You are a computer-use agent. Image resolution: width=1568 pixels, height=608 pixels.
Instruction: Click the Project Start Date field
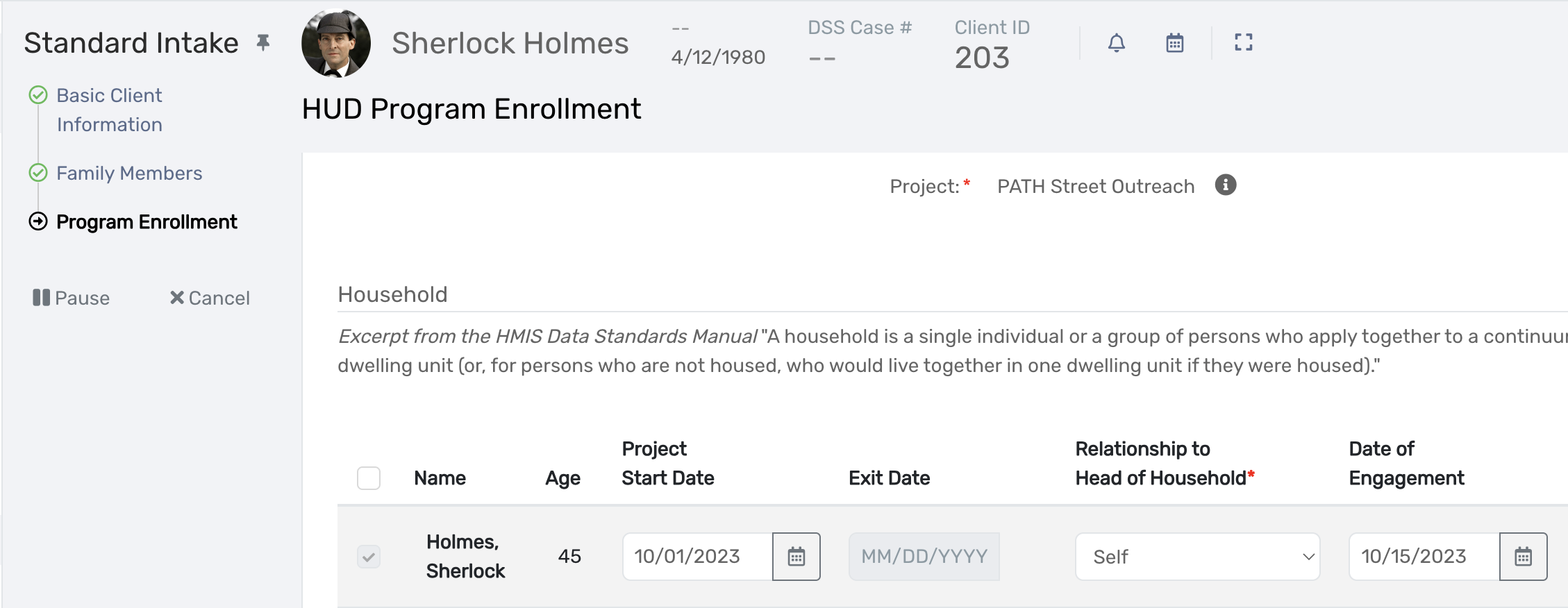(697, 557)
